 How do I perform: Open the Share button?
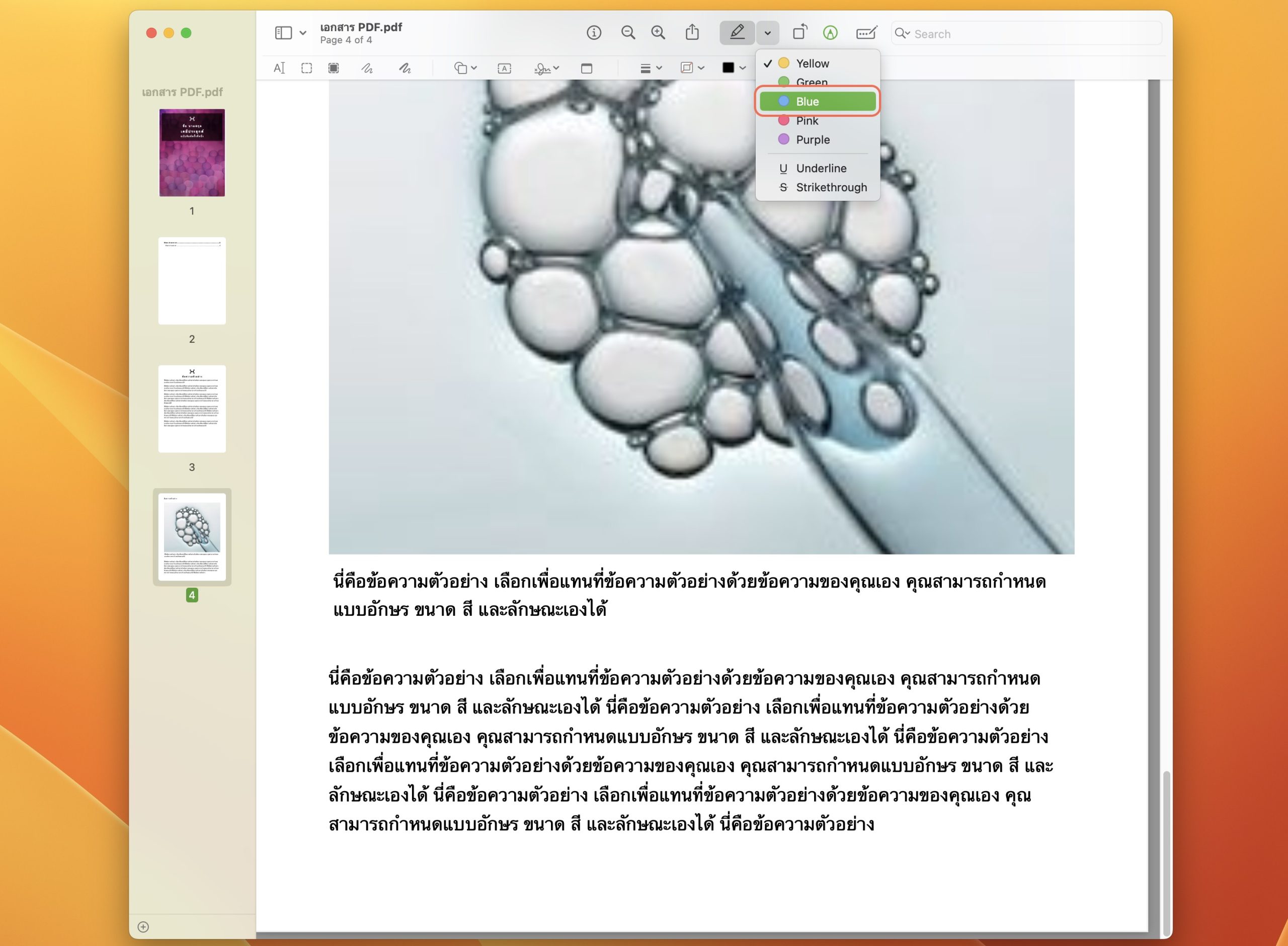coord(692,33)
